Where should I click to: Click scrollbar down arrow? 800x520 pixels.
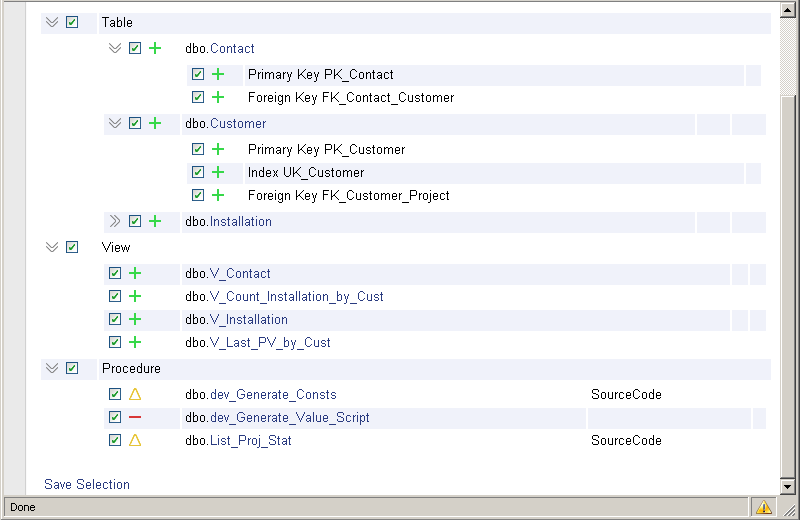tap(787, 486)
